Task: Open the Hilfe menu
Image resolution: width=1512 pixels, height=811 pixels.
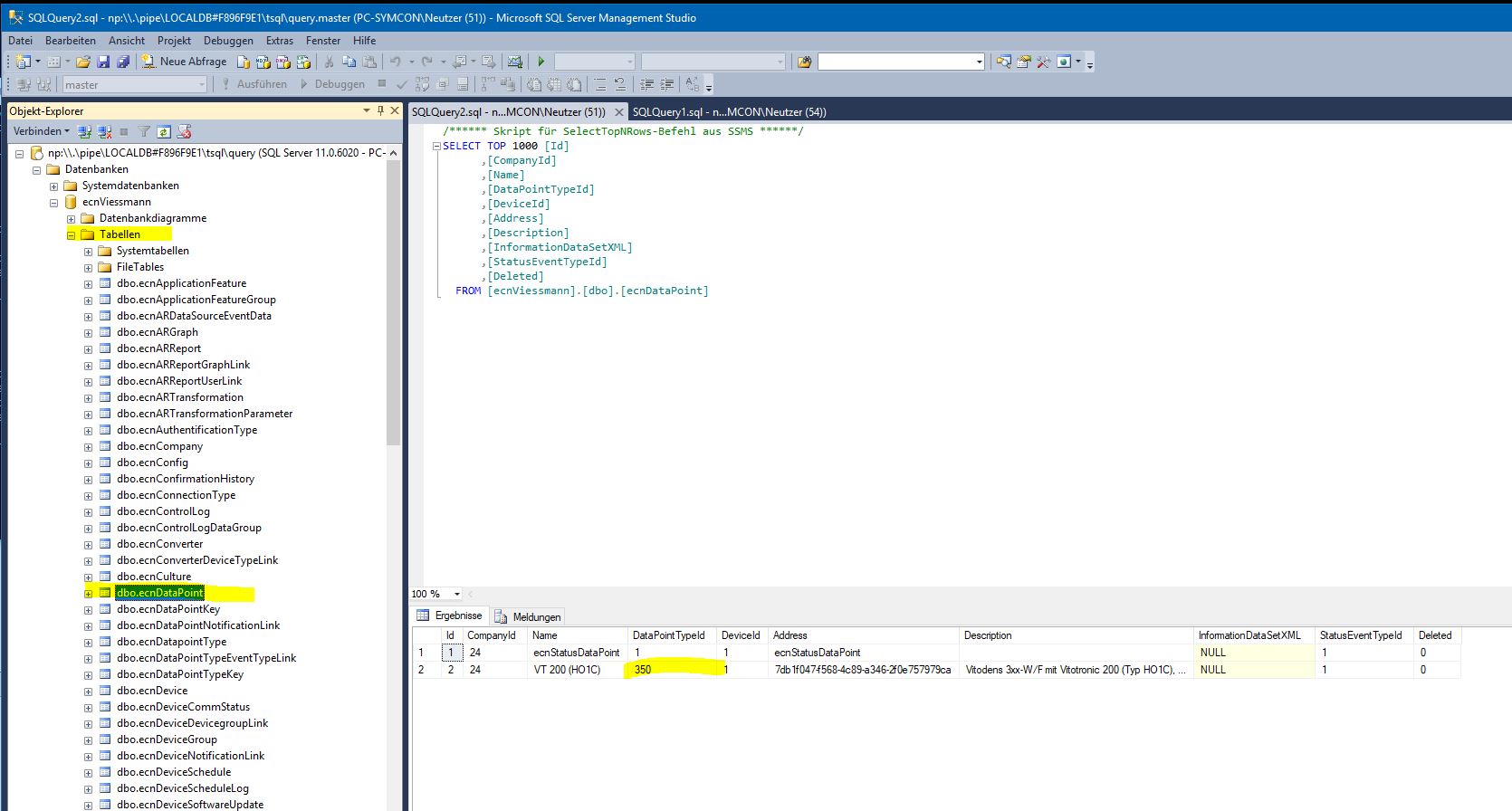Action: (x=364, y=41)
